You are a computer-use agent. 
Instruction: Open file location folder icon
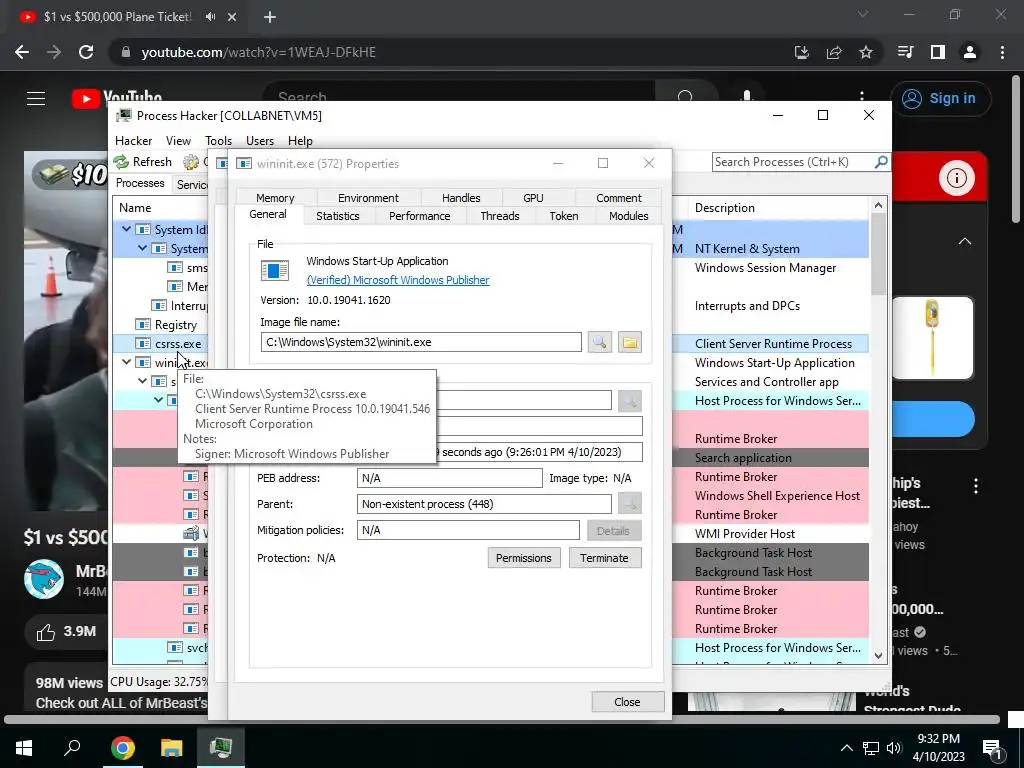(630, 342)
